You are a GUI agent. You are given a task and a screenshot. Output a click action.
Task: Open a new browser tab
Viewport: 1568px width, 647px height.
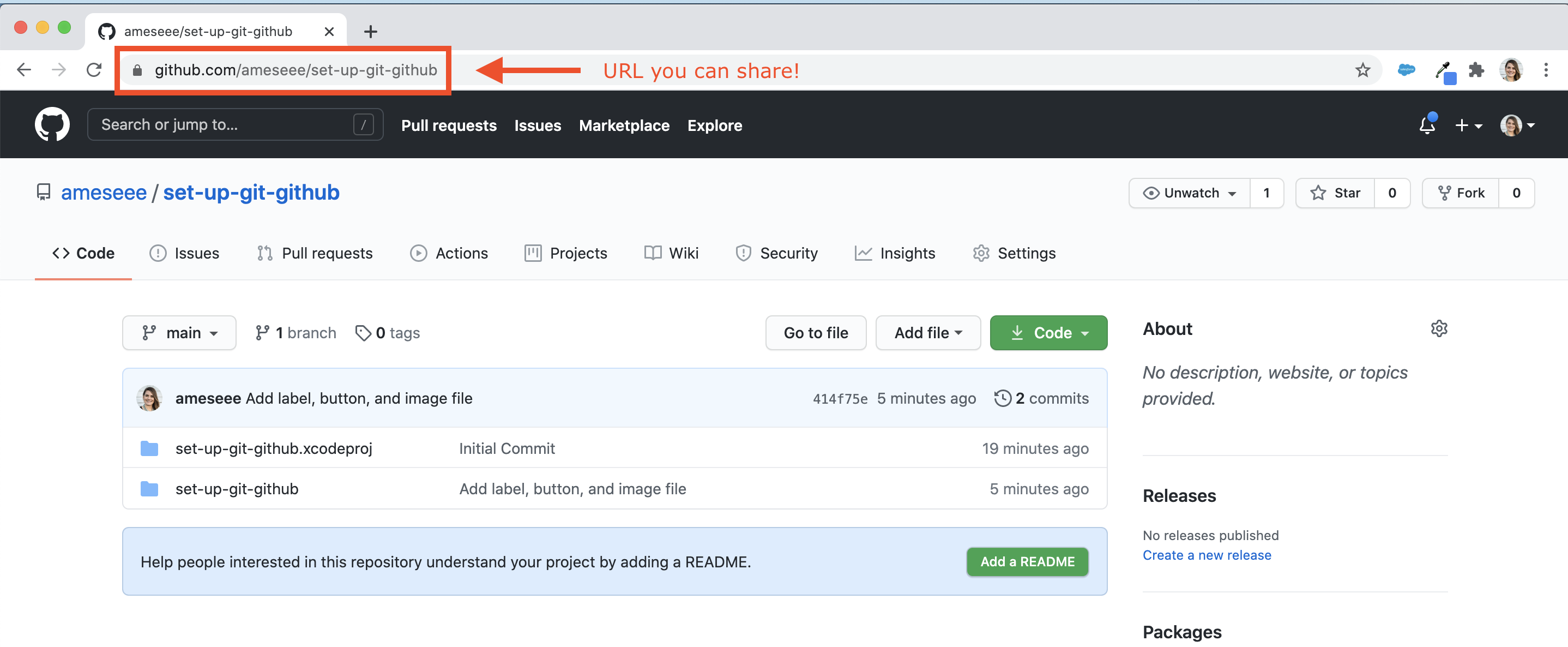(370, 32)
